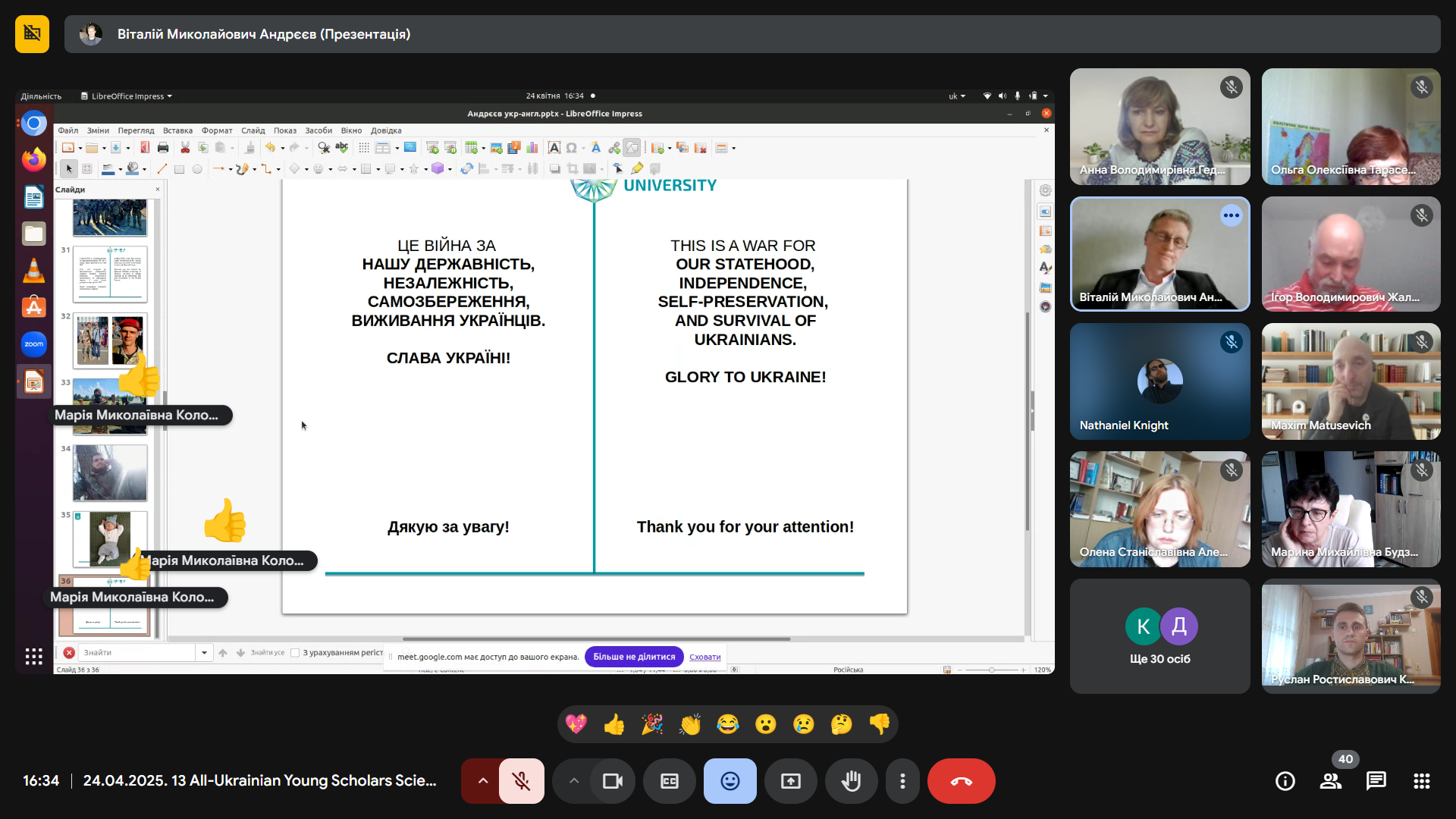The width and height of the screenshot is (1456, 819).
Task: Click the red leave call button
Action: click(961, 781)
